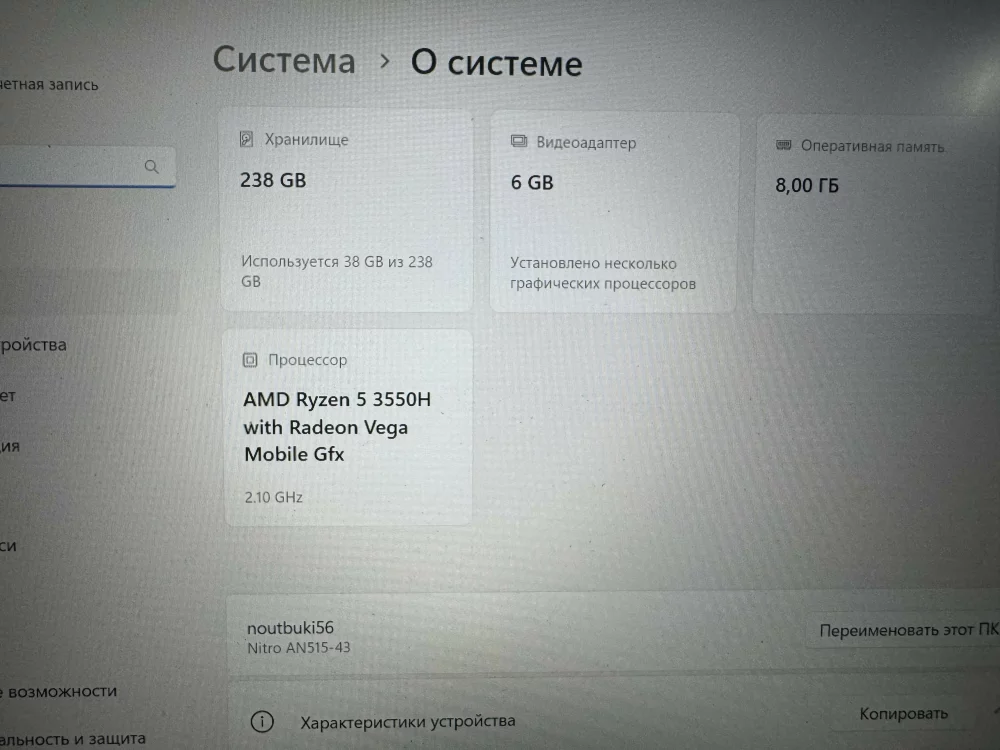Click the search magnifier icon
Screen dimensions: 1000x750
click(x=151, y=167)
